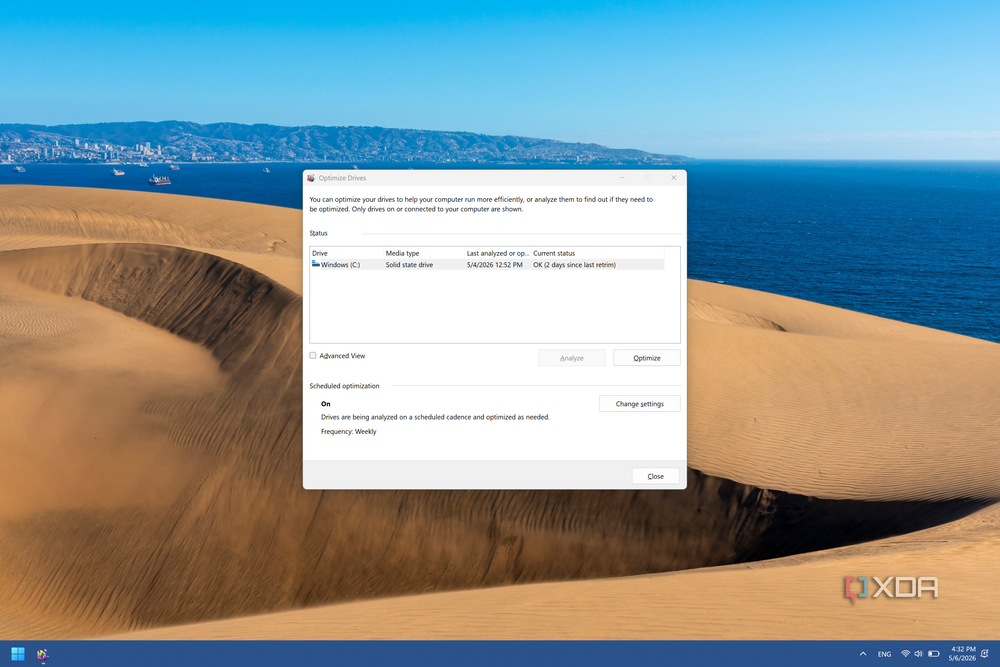This screenshot has width=1000, height=667.
Task: Click the Windows (C:) drive icon
Action: (316, 264)
